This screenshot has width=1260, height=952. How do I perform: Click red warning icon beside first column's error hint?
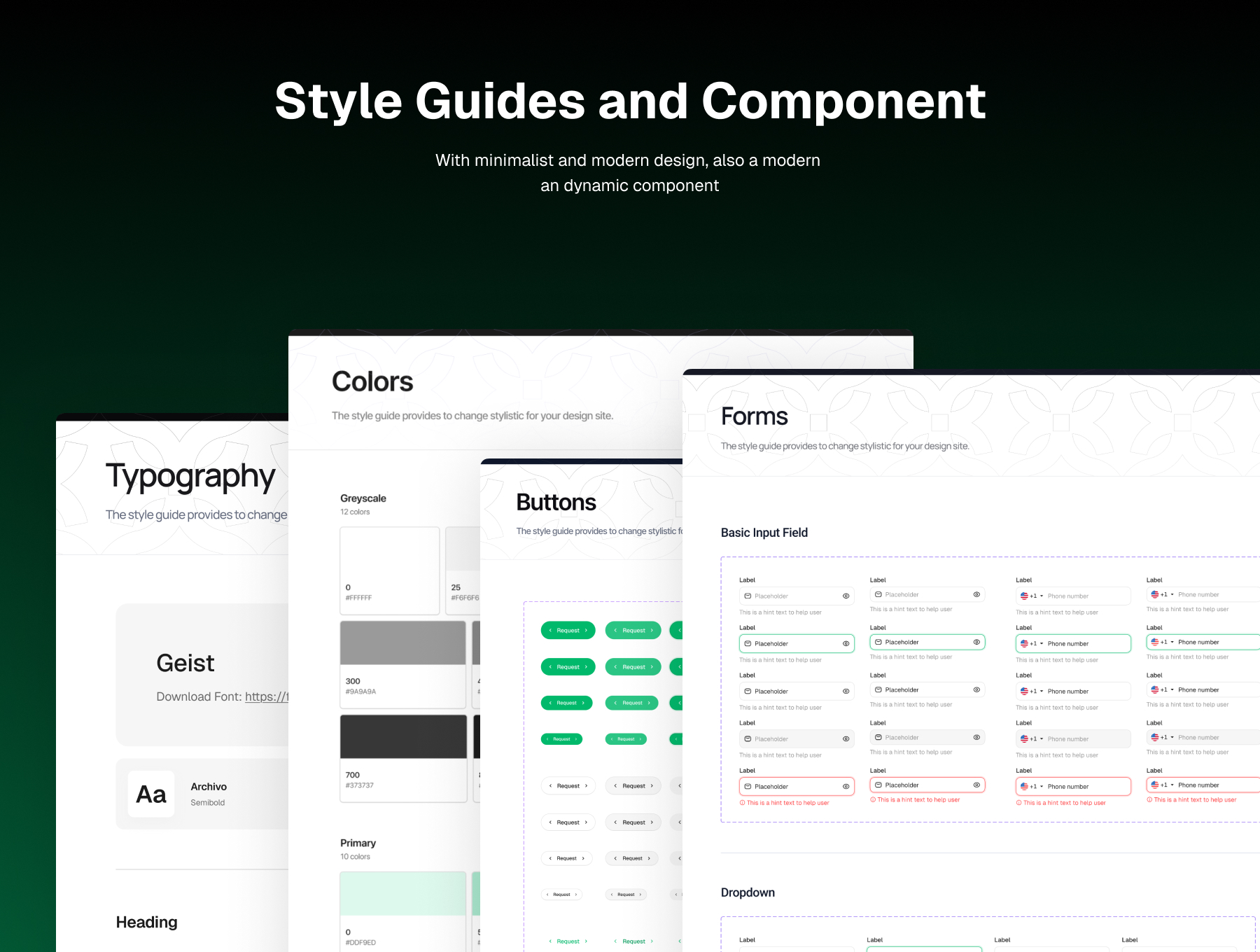742,803
